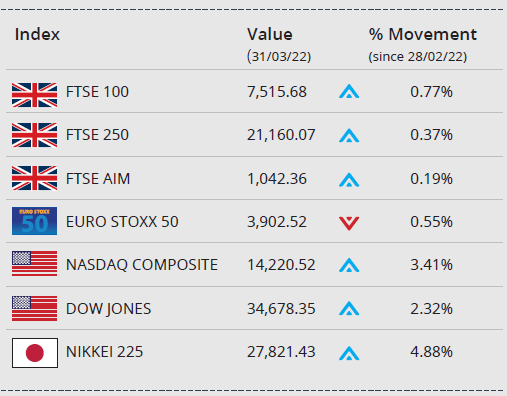Viewport: 507px width, 396px height.
Task: Click the blue up arrow for NASDAQ COMPOSITE
Action: coord(349,265)
